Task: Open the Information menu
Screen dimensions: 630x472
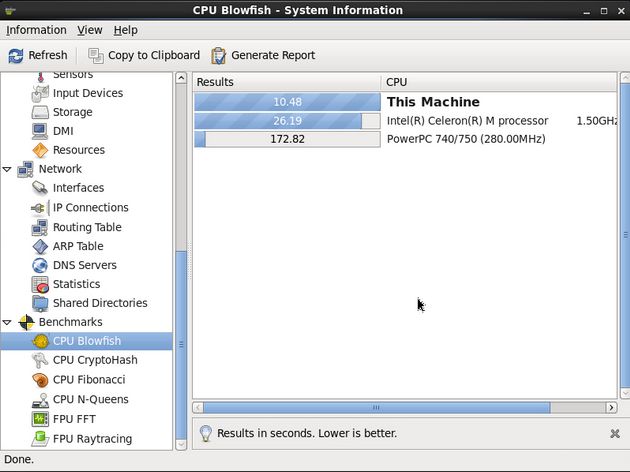Action: pos(36,30)
